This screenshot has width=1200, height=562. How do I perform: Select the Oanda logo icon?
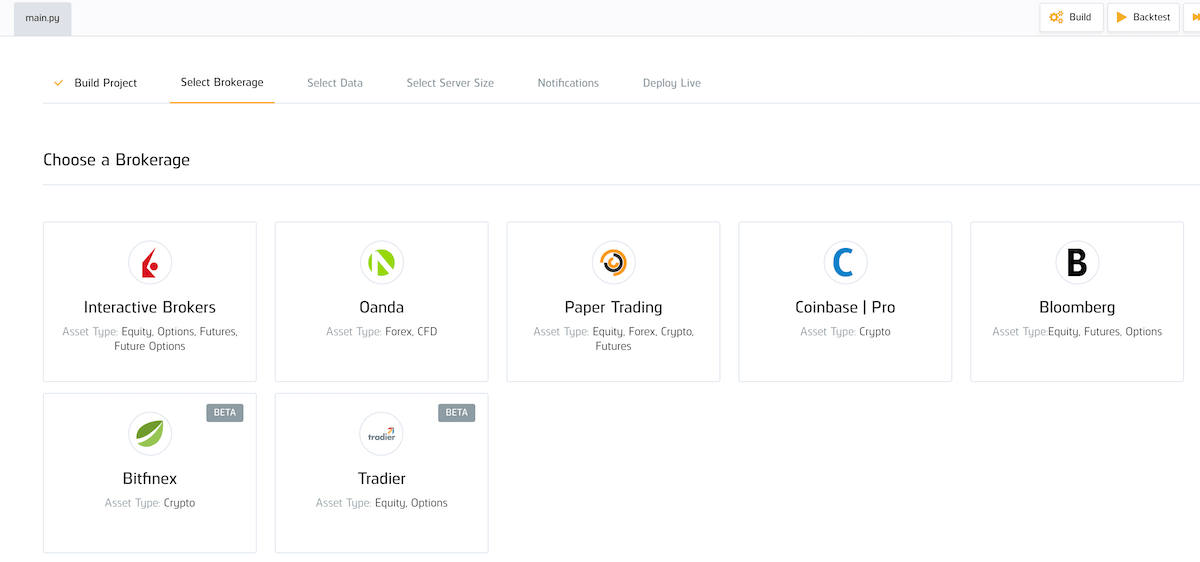(381, 263)
